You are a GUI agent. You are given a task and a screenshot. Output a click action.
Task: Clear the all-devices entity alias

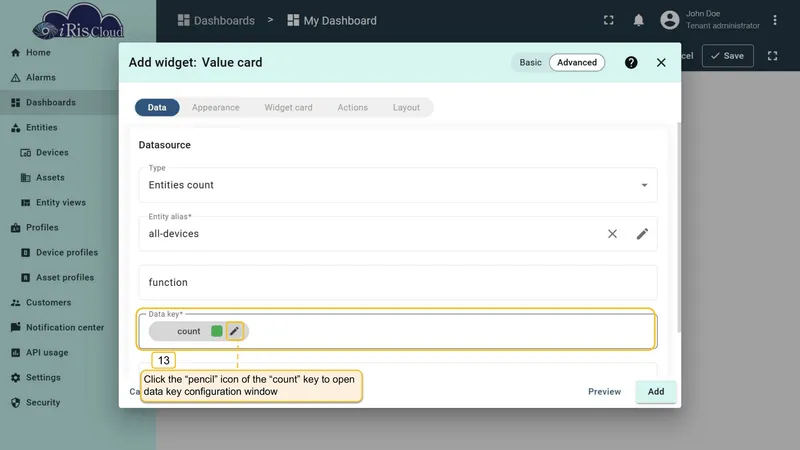pos(612,234)
